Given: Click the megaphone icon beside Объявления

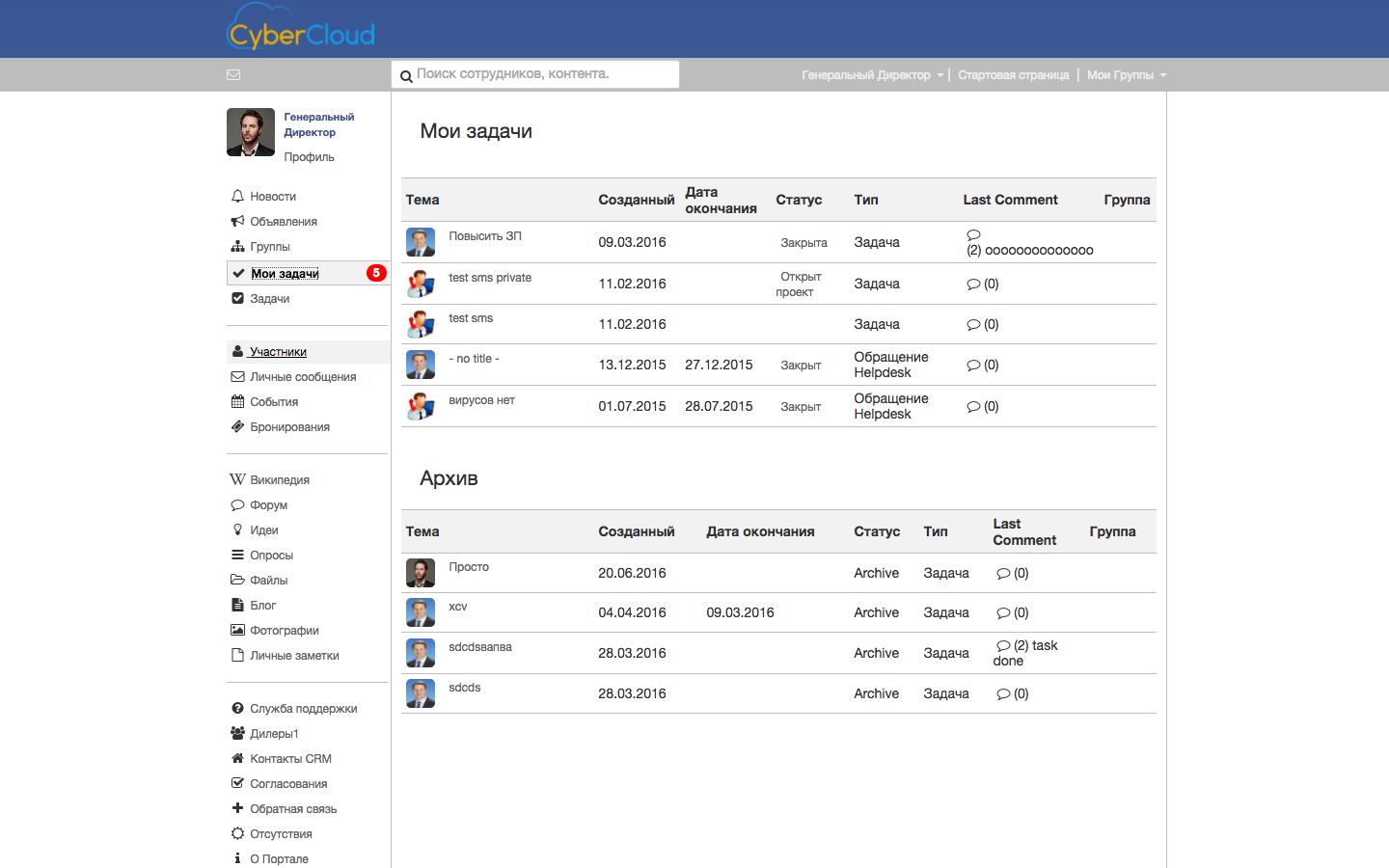Looking at the screenshot, I should point(237,221).
